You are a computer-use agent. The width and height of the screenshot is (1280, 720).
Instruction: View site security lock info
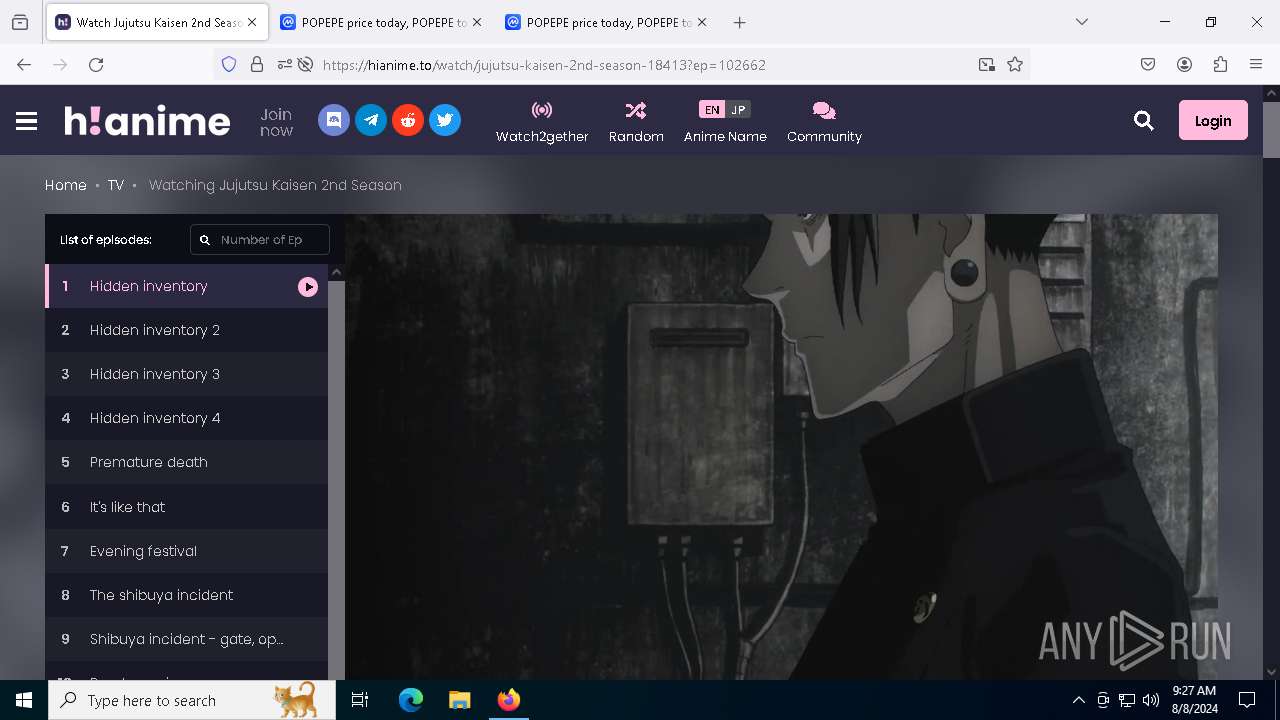(257, 64)
